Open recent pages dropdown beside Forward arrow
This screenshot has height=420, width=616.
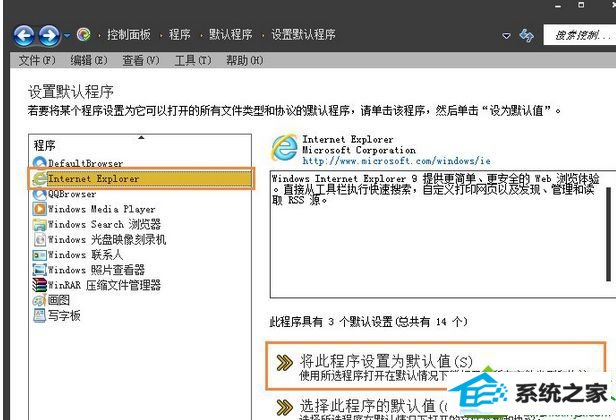tap(67, 36)
